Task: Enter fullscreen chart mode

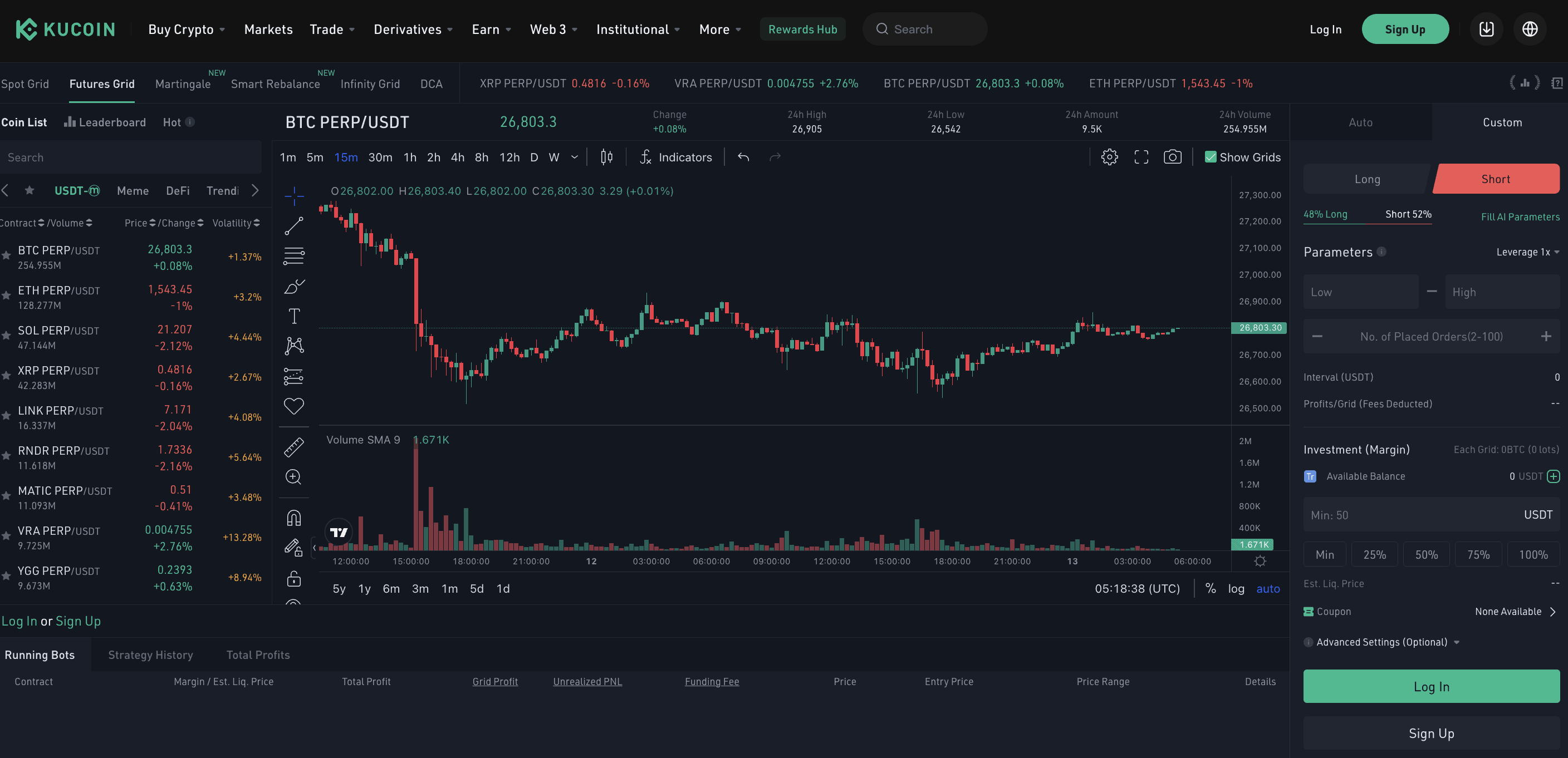Action: coord(1141,157)
